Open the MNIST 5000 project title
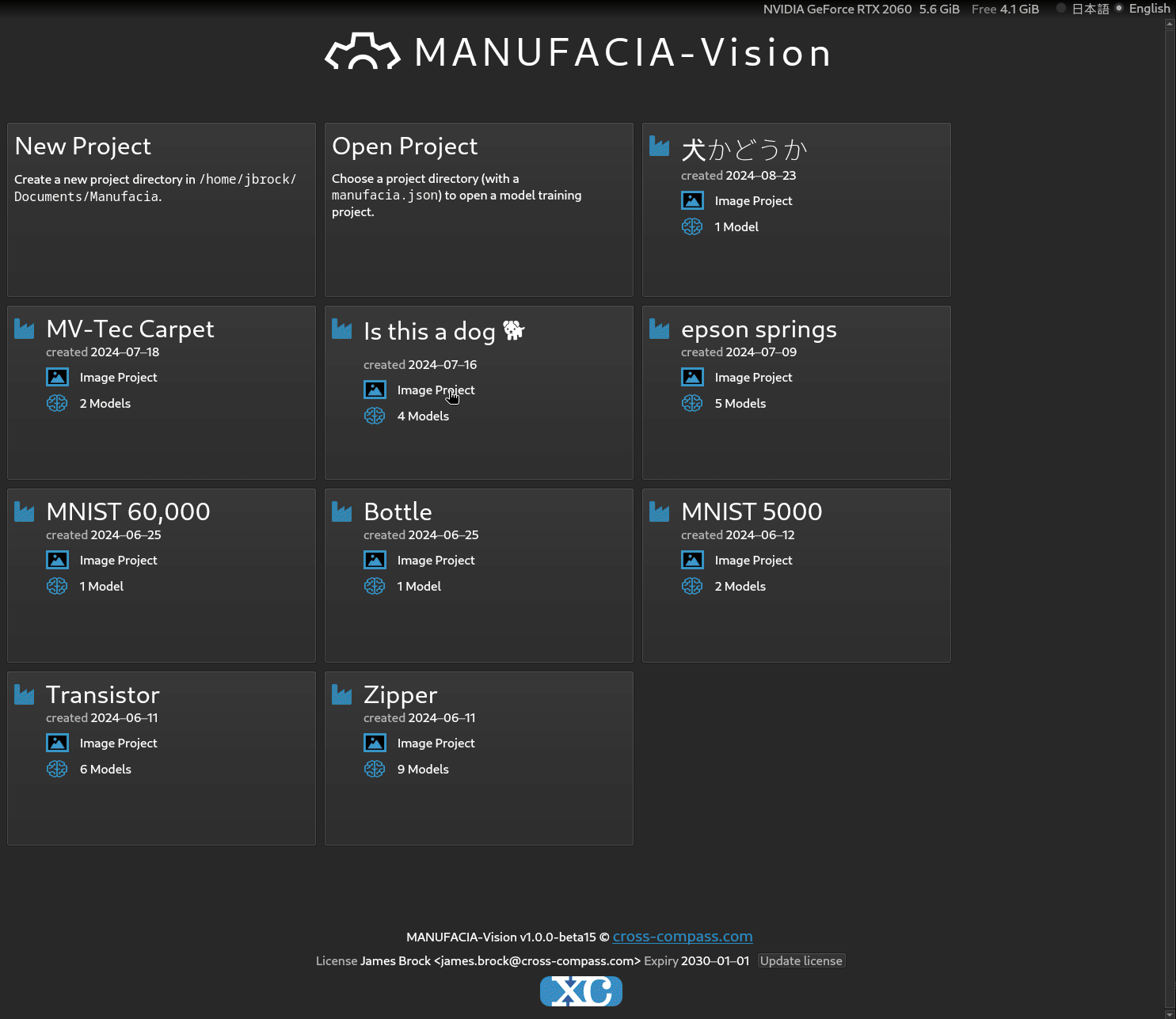This screenshot has width=1176, height=1019. pos(752,511)
